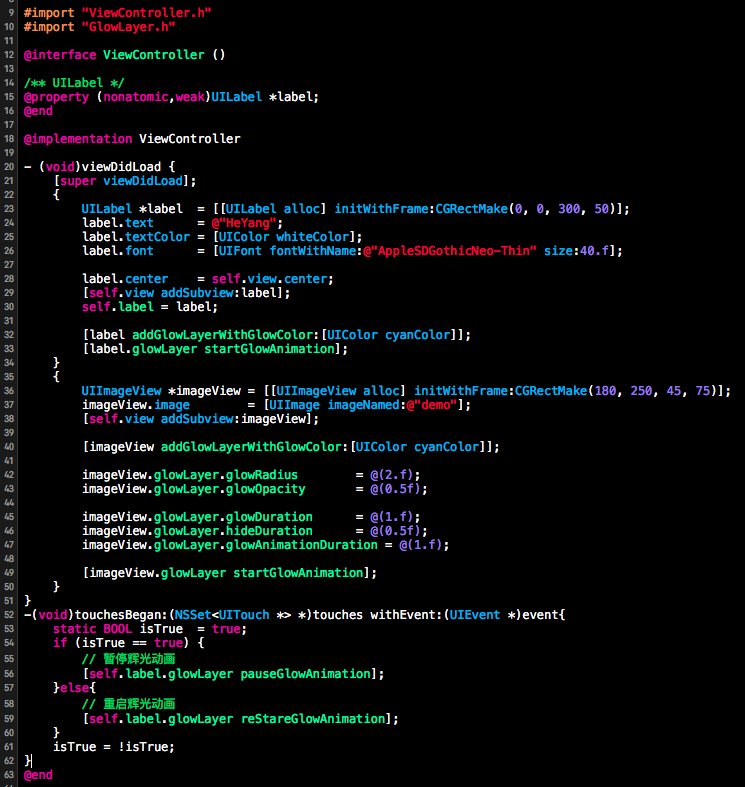Click the 暂停辉光动画 comment
745x787 pixels.
[129, 659]
